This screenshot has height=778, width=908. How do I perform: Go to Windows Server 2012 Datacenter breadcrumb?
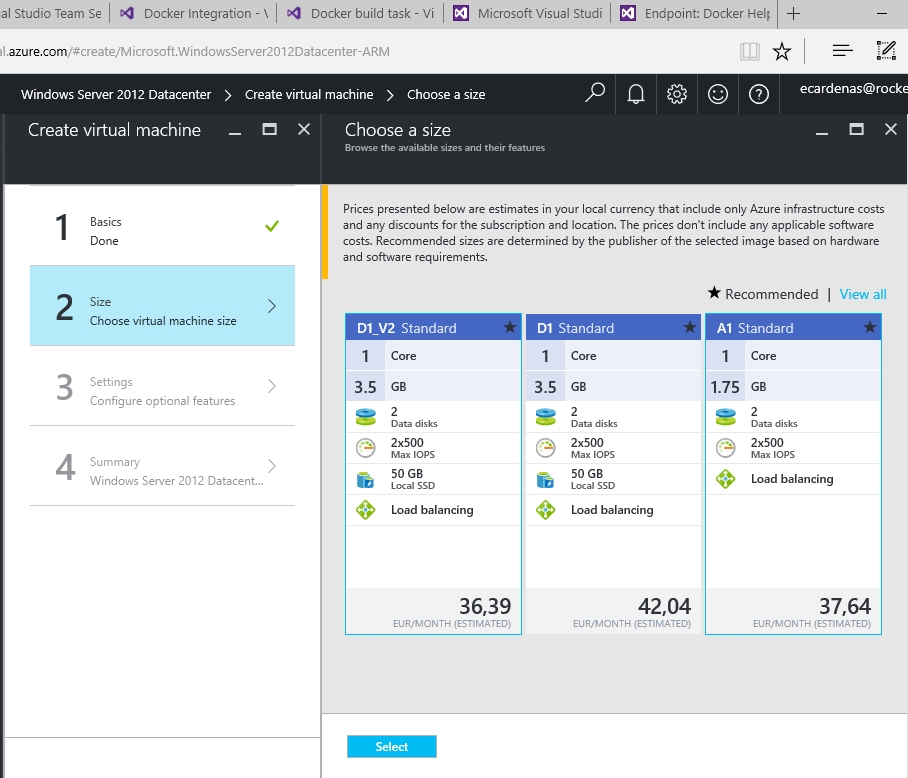(116, 94)
